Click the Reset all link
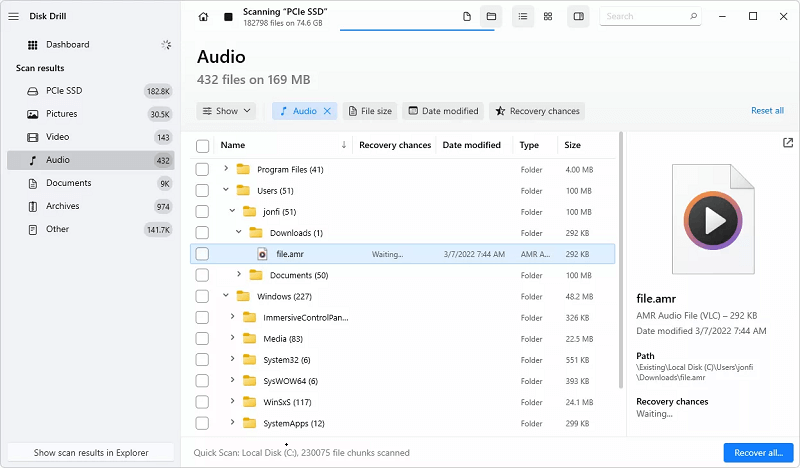 [767, 111]
